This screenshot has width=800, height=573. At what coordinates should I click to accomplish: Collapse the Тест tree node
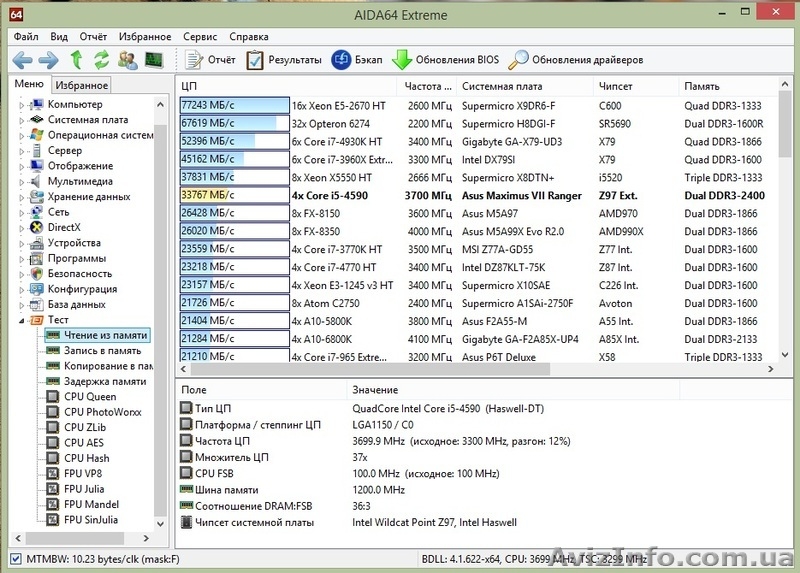(x=23, y=320)
